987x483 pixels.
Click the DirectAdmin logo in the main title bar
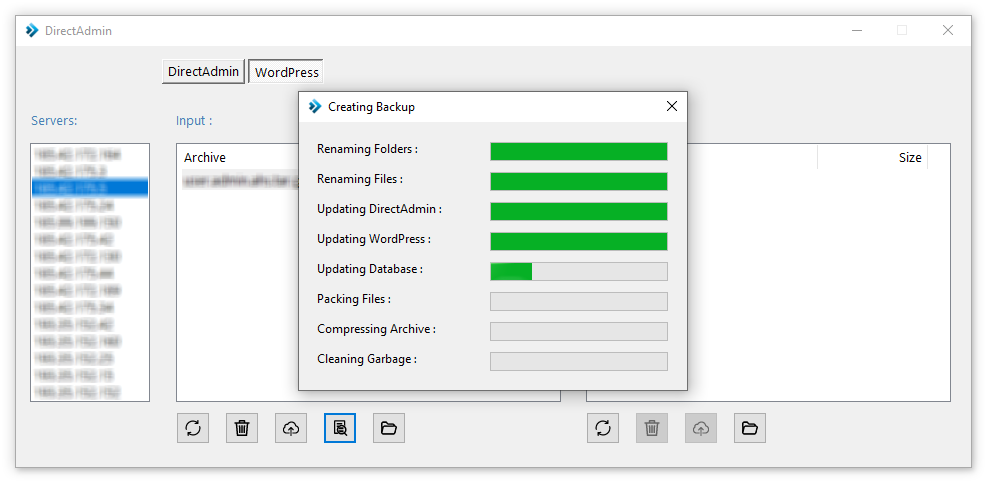click(x=32, y=30)
